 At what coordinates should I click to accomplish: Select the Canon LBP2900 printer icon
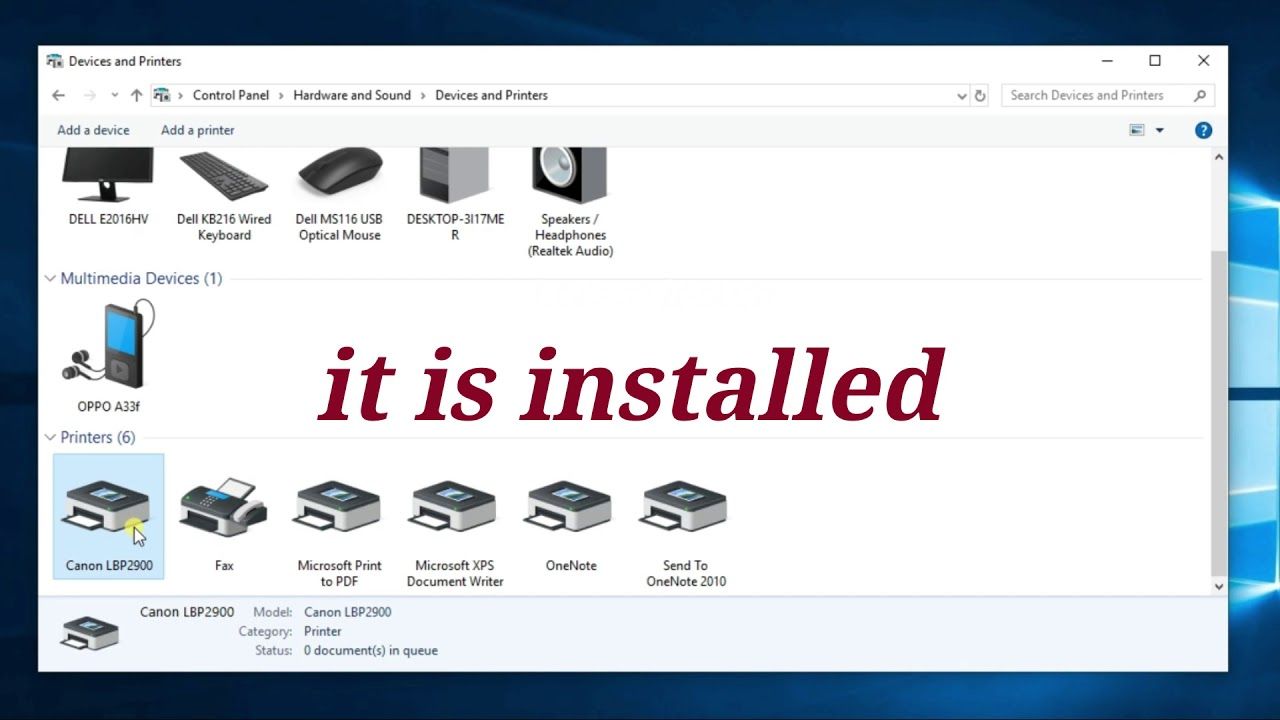[x=107, y=507]
